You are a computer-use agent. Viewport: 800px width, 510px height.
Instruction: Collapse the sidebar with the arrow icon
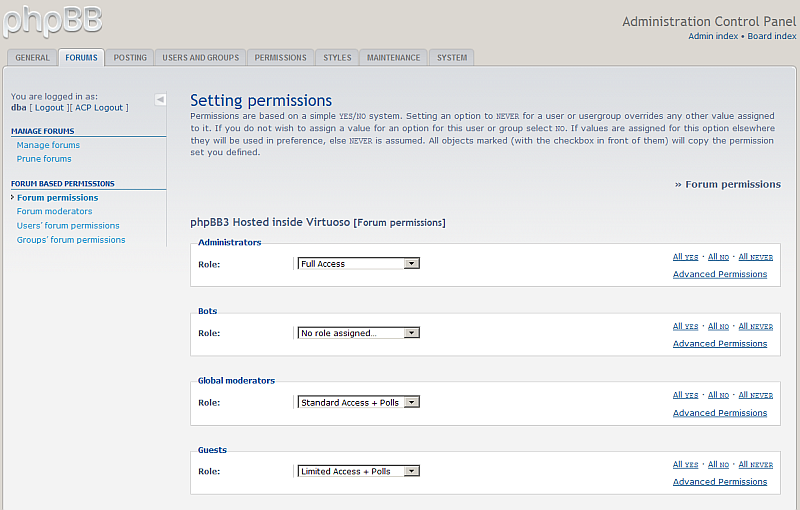point(160,99)
